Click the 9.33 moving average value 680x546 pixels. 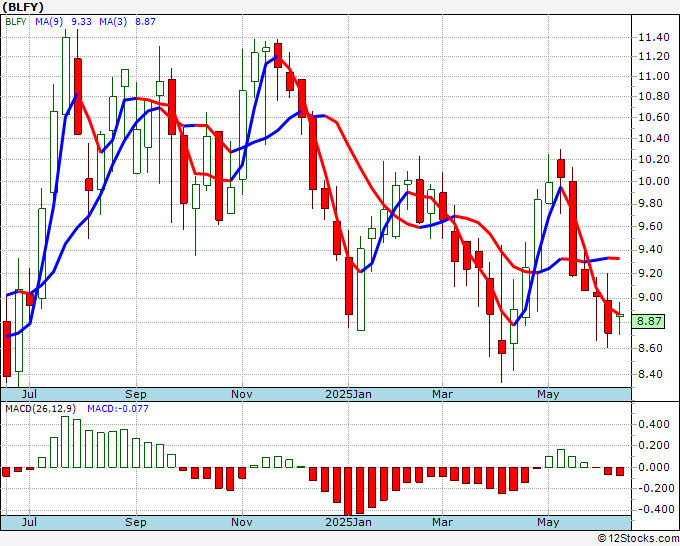tap(82, 21)
